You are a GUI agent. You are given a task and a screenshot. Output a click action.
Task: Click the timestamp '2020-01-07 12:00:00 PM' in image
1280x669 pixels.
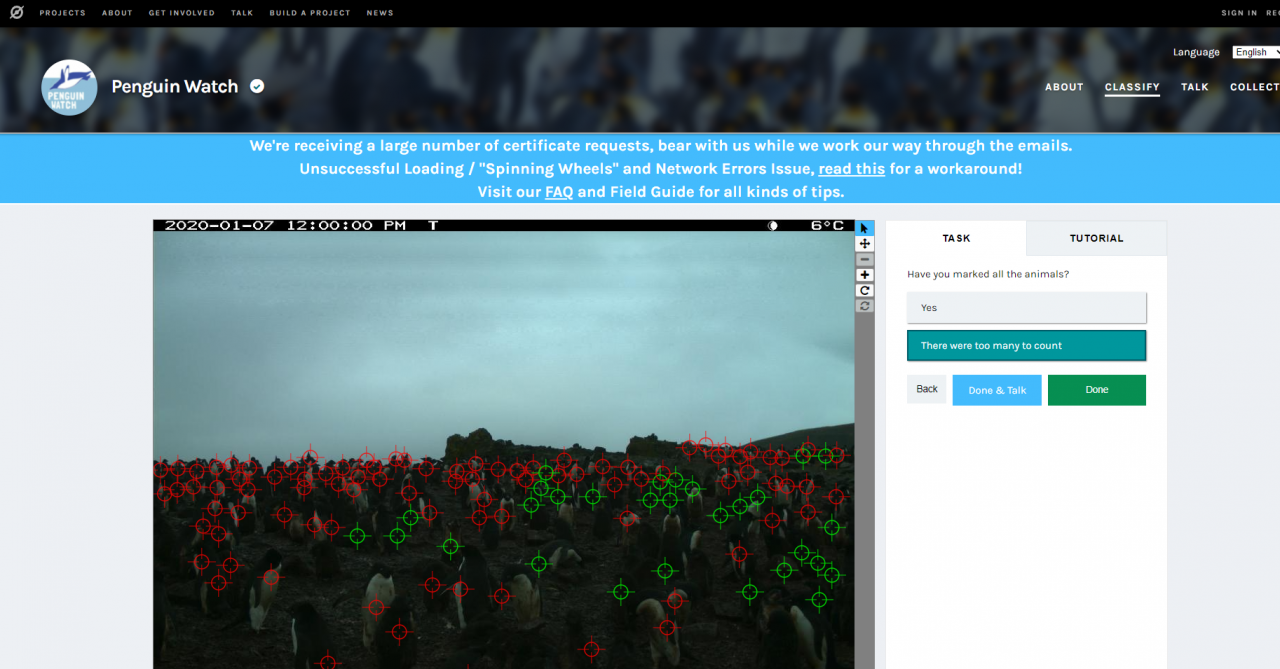286,226
